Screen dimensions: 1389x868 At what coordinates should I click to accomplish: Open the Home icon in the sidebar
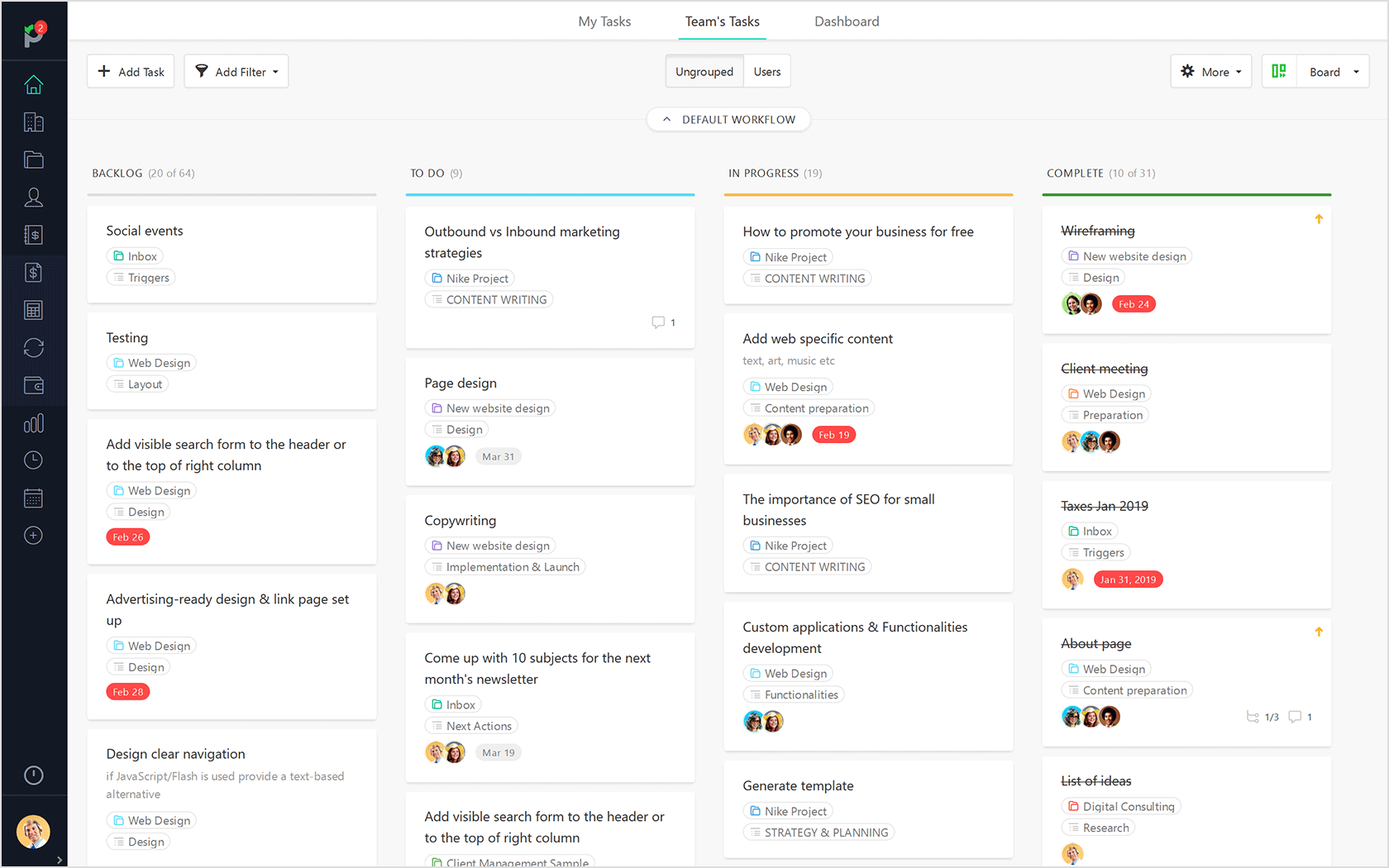tap(33, 84)
